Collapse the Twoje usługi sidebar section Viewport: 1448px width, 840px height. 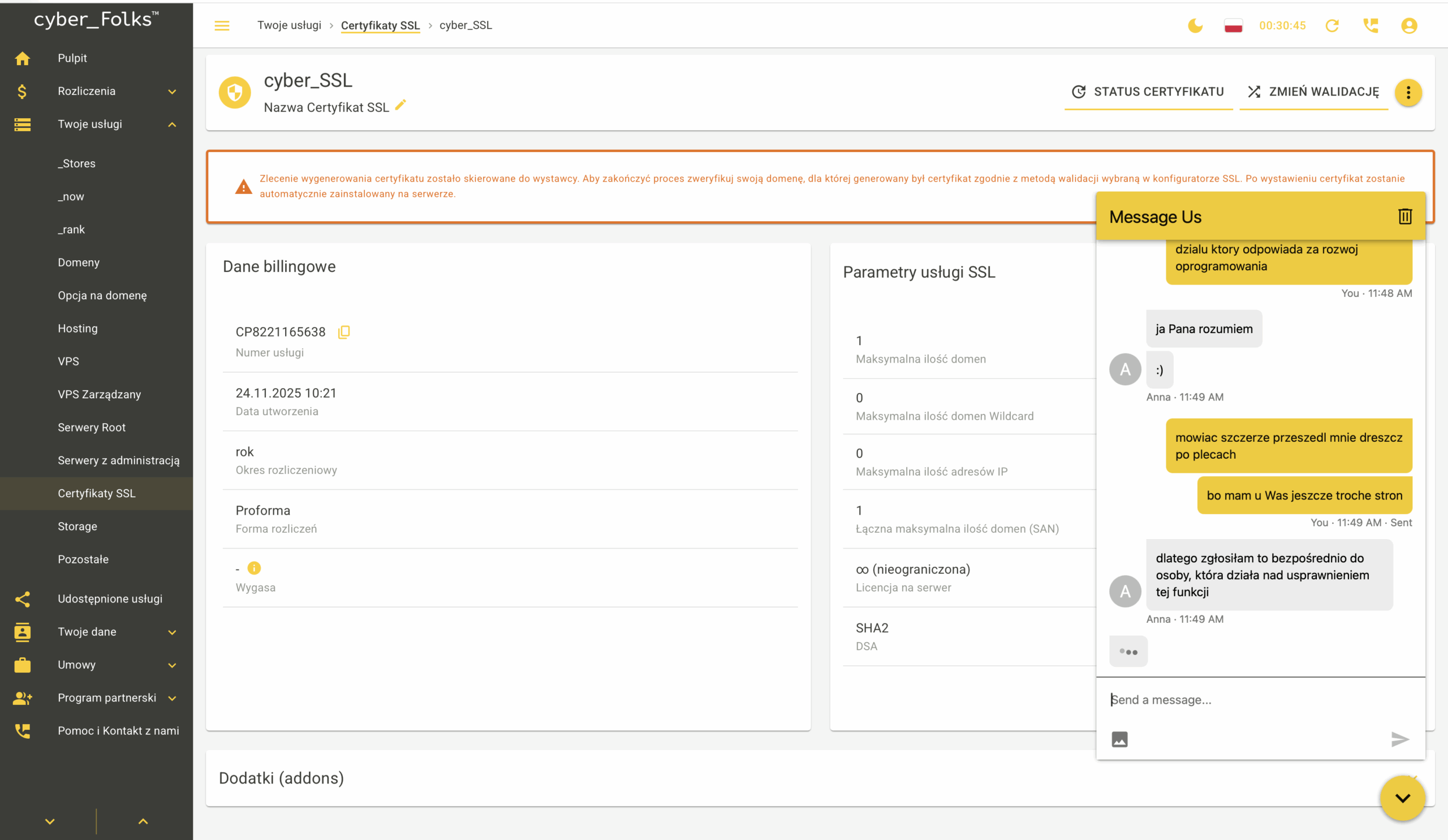pos(172,124)
